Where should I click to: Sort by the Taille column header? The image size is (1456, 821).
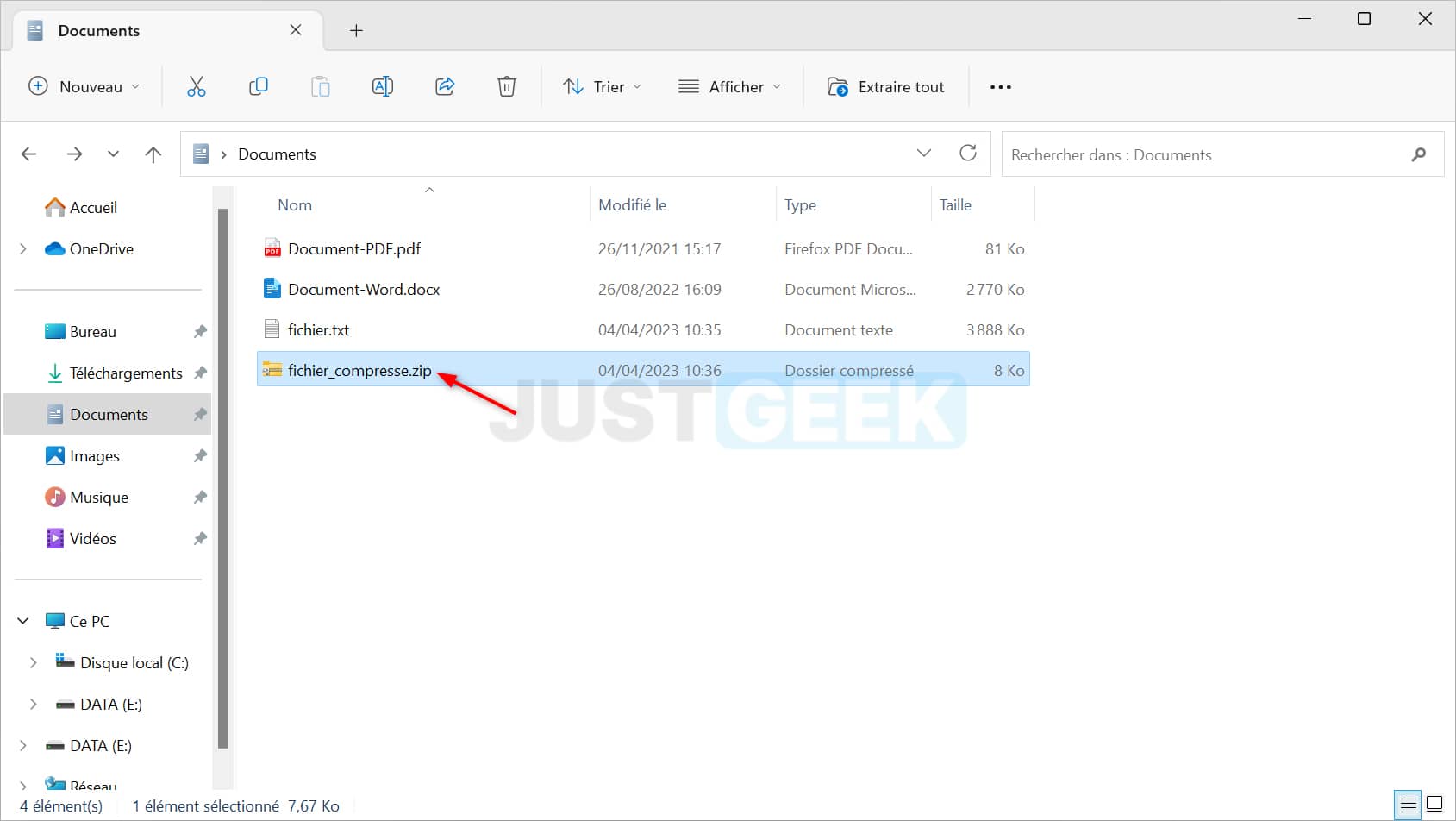click(x=955, y=205)
